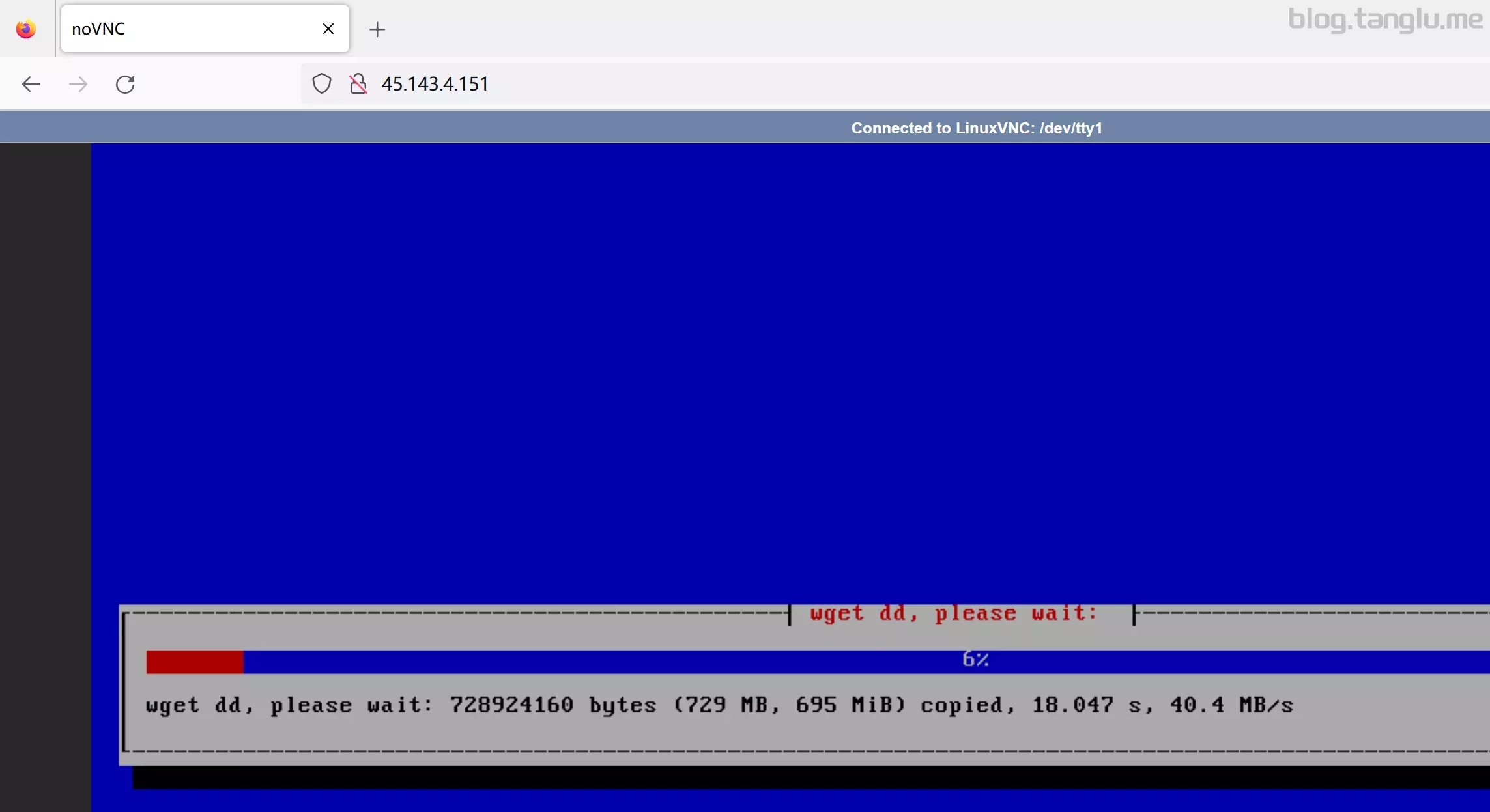Click the 40.4 MB/s transfer speed text
This screenshot has width=1490, height=812.
pyautogui.click(x=1231, y=705)
